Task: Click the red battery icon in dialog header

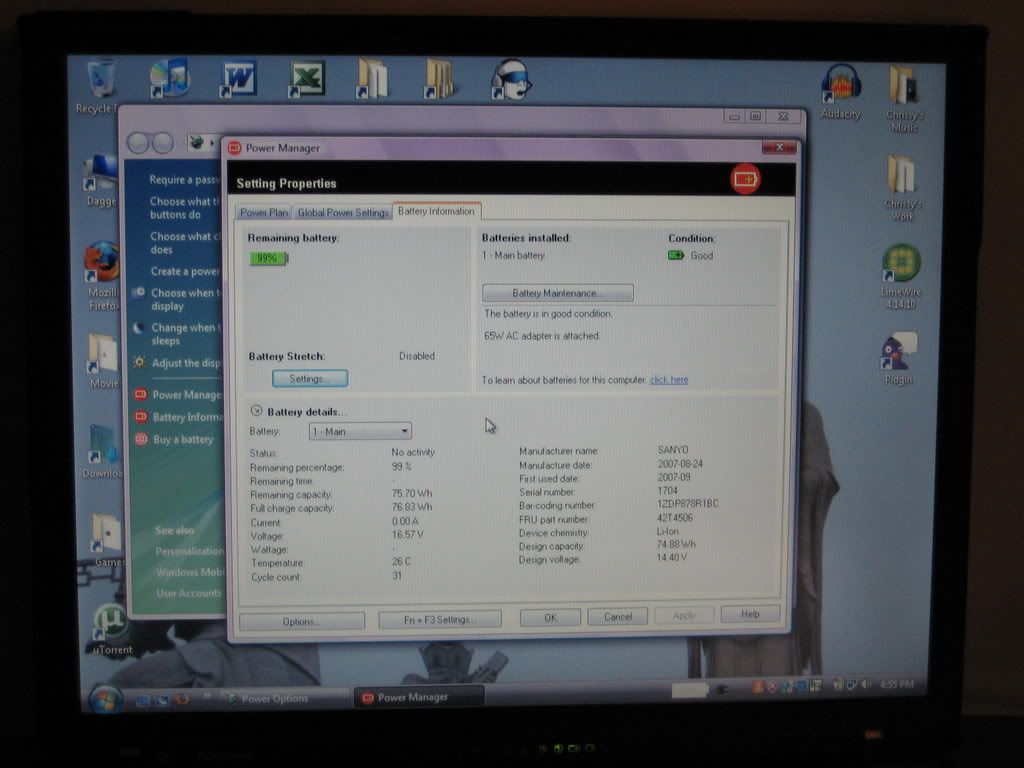Action: (x=745, y=180)
